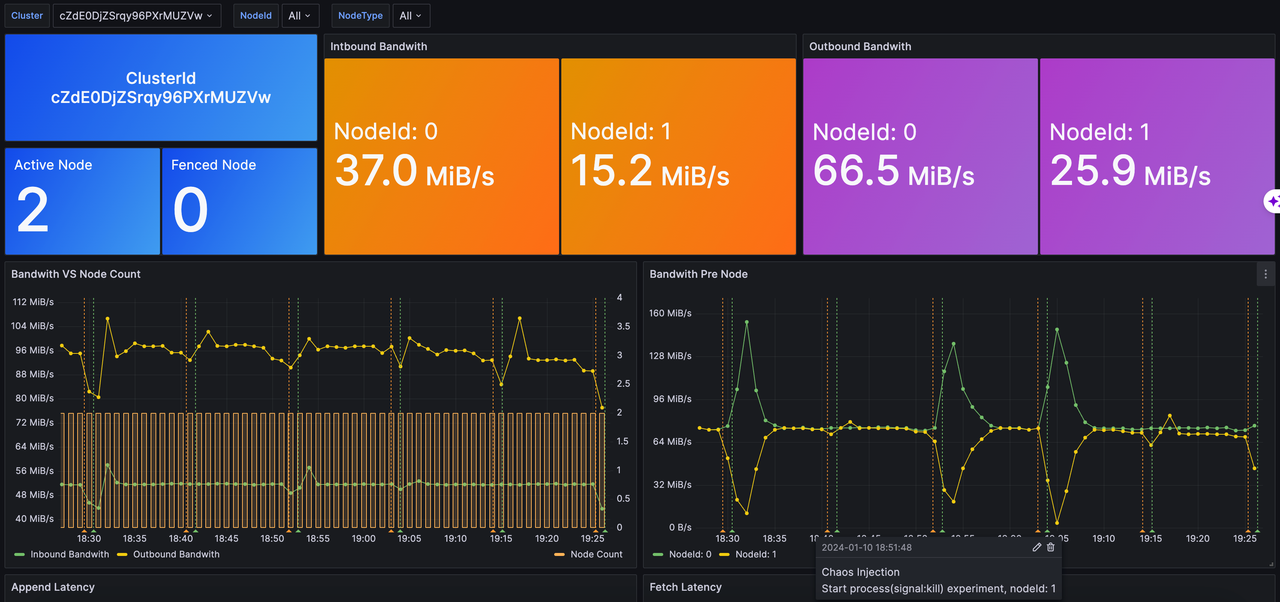Screen dimensions: 1280x602
Task: Delete the Chaos Injection annotation via trash icon
Action: [1051, 547]
